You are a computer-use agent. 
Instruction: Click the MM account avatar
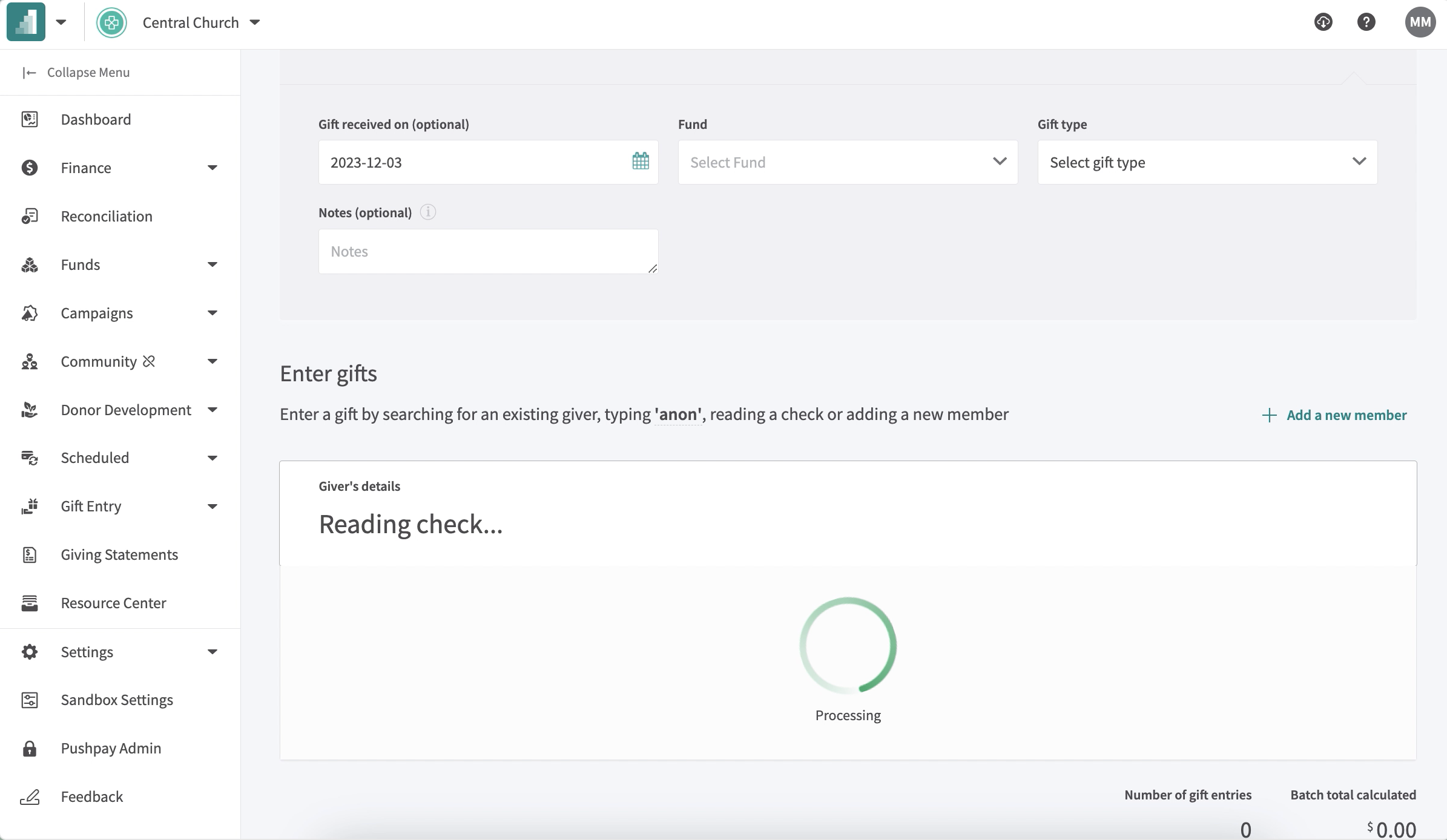(1419, 22)
